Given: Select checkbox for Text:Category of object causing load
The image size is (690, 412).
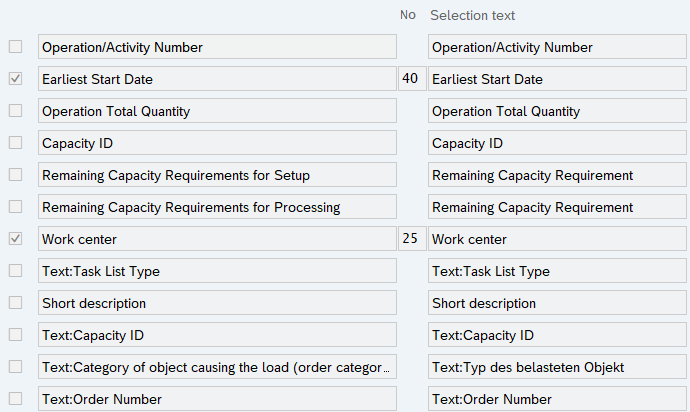Looking at the screenshot, I should click(x=15, y=367).
